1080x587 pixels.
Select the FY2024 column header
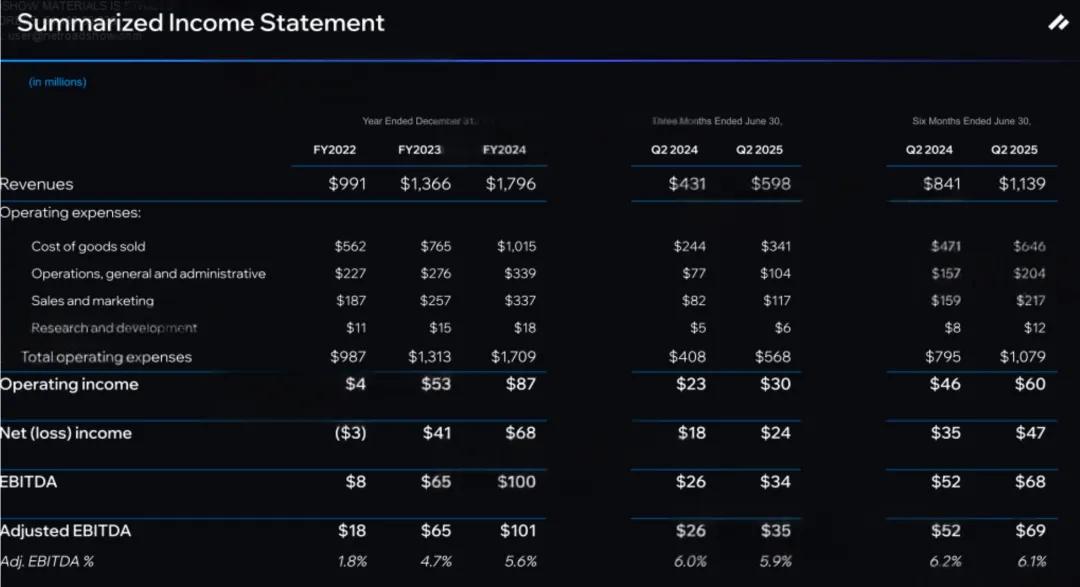point(504,150)
